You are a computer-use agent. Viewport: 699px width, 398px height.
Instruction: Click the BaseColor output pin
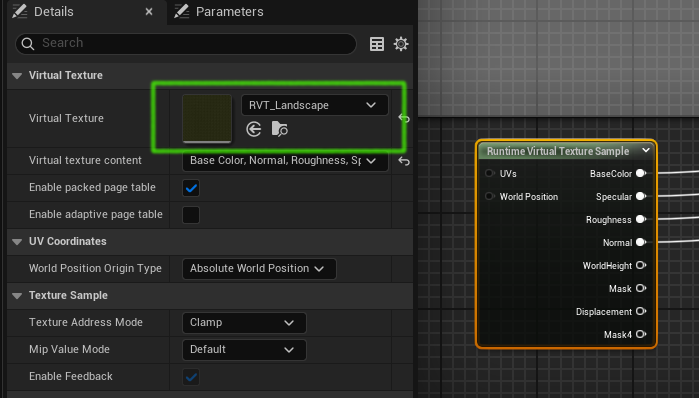tap(641, 173)
